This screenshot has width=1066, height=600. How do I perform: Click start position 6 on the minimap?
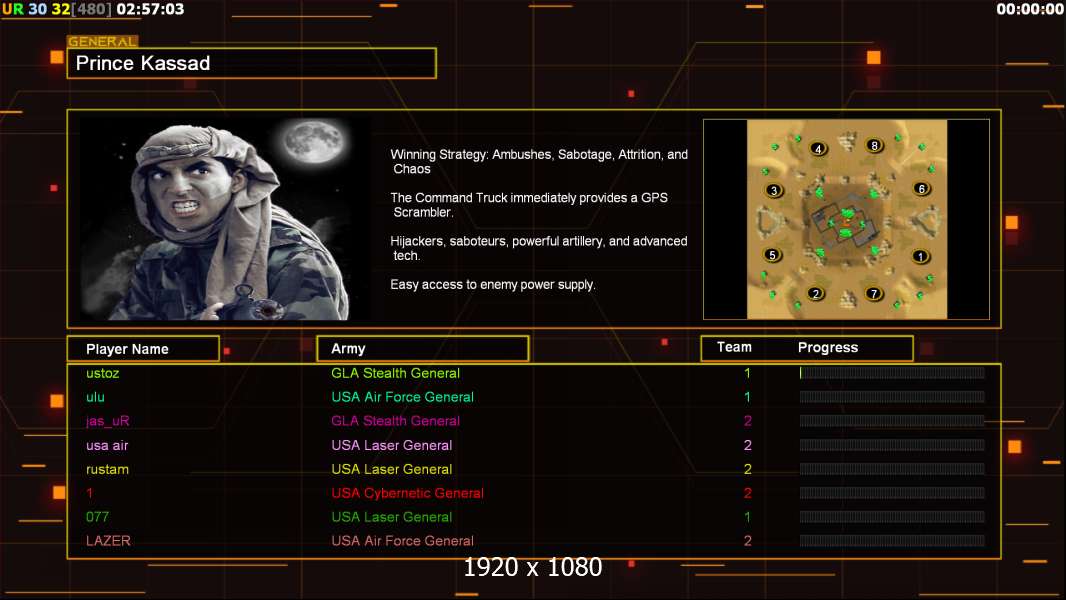921,189
